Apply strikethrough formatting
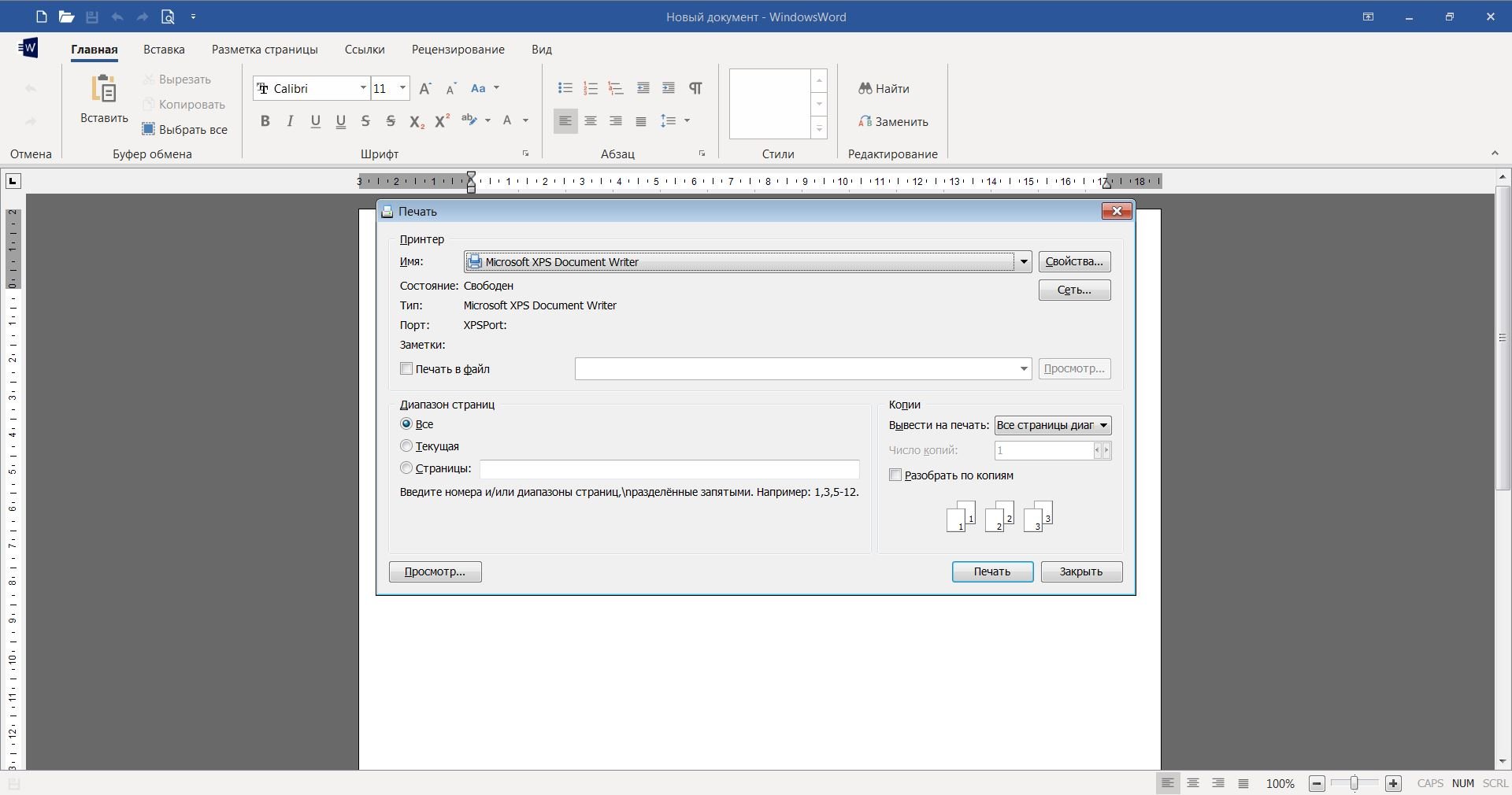Image resolution: width=1512 pixels, height=795 pixels. pyautogui.click(x=365, y=120)
